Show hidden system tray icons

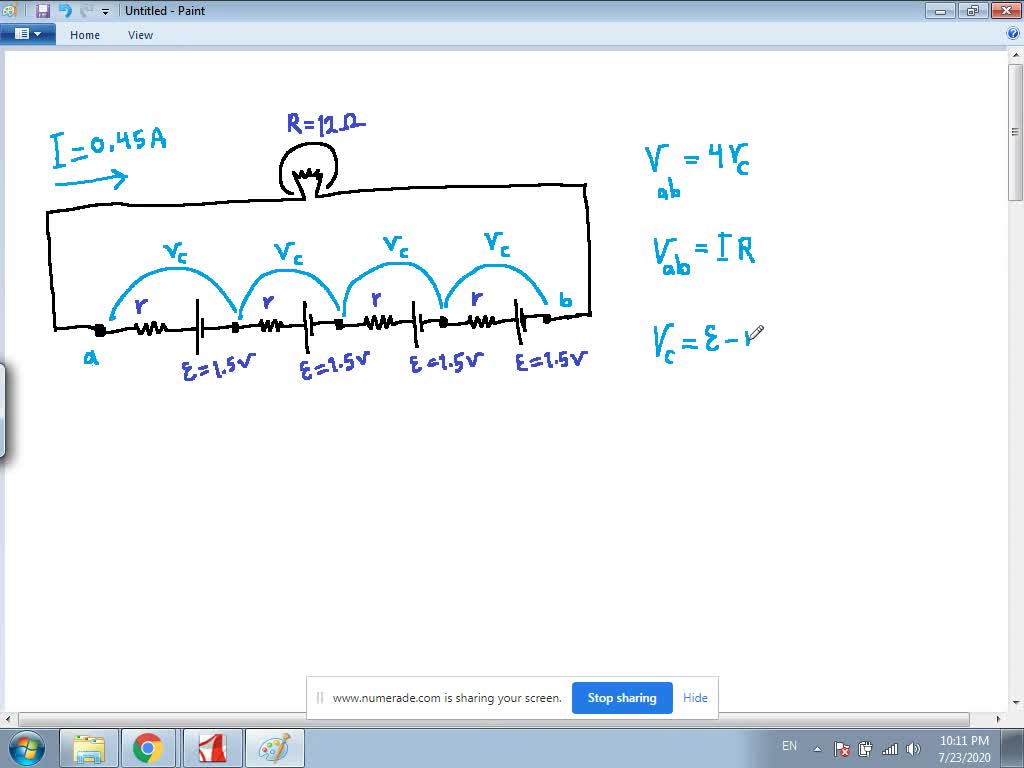click(816, 747)
